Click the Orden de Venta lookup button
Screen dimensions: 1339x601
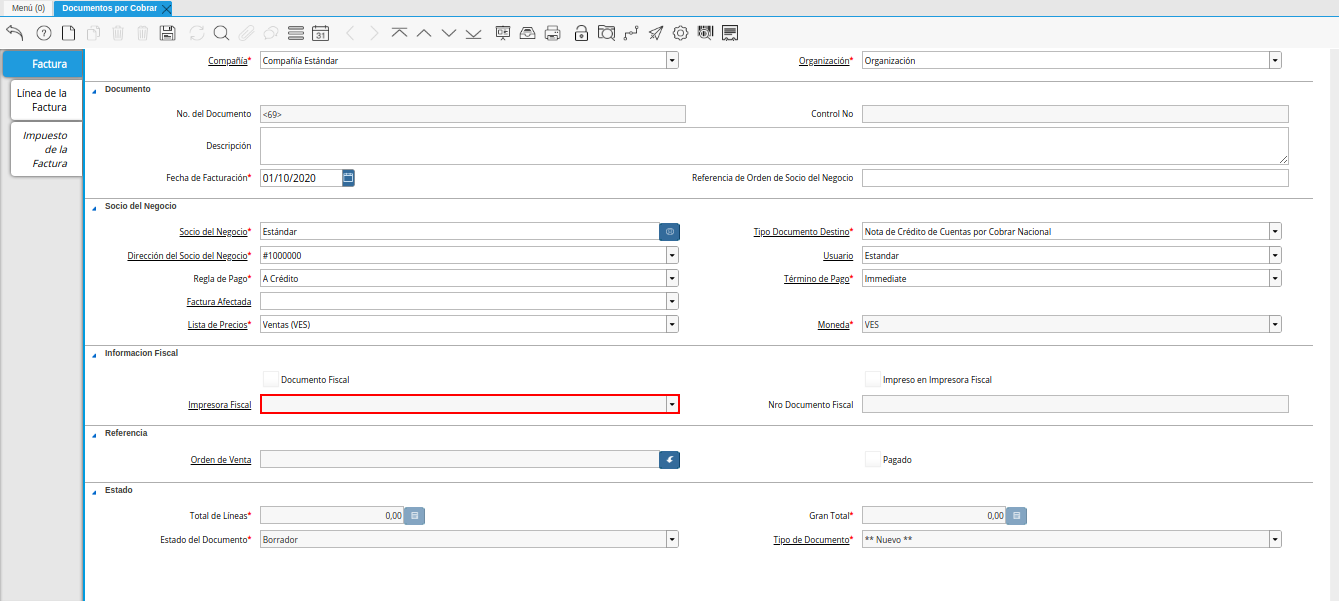point(669,459)
